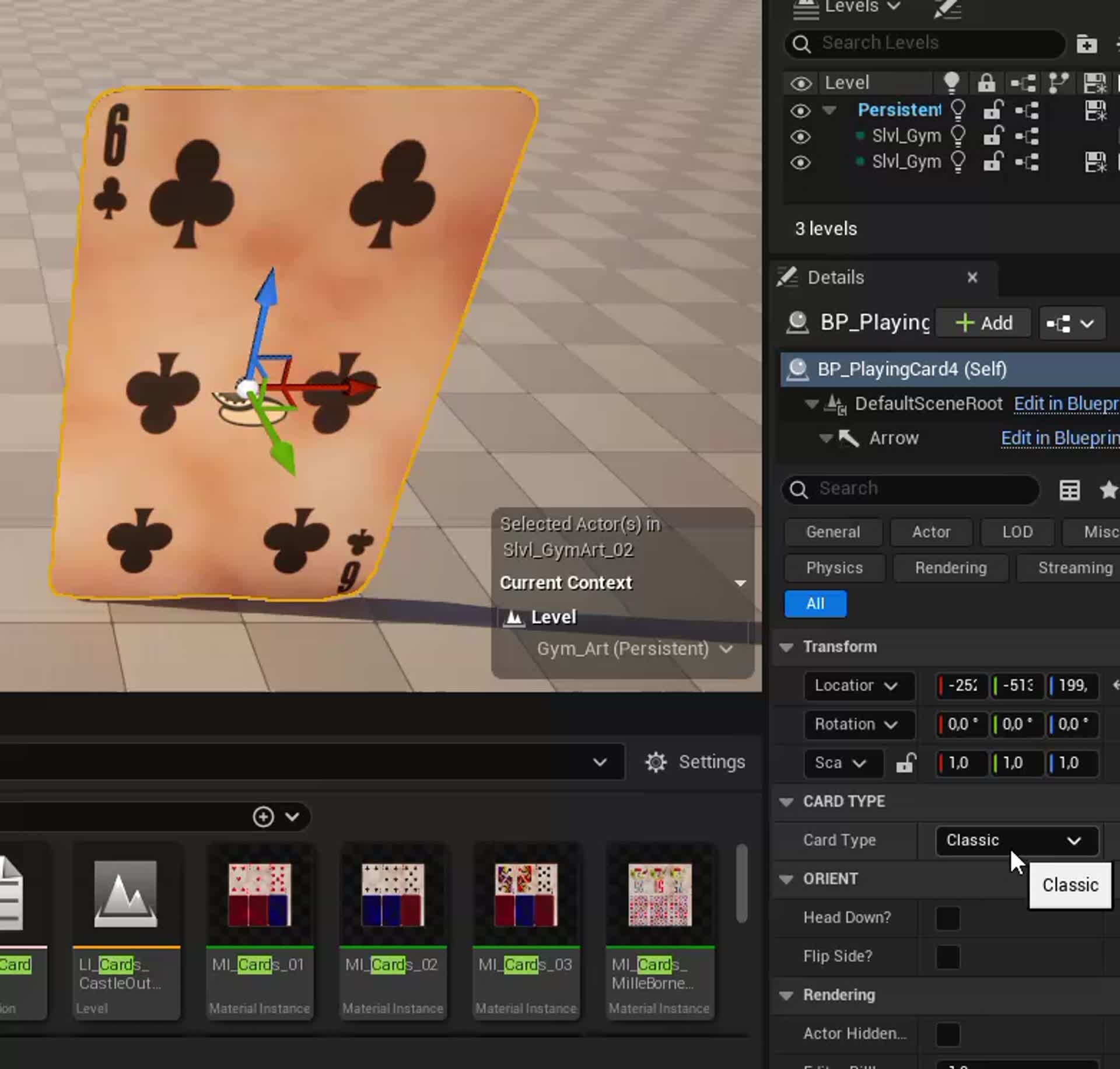Click Edit in Blueprint link for Arrow

click(1059, 438)
